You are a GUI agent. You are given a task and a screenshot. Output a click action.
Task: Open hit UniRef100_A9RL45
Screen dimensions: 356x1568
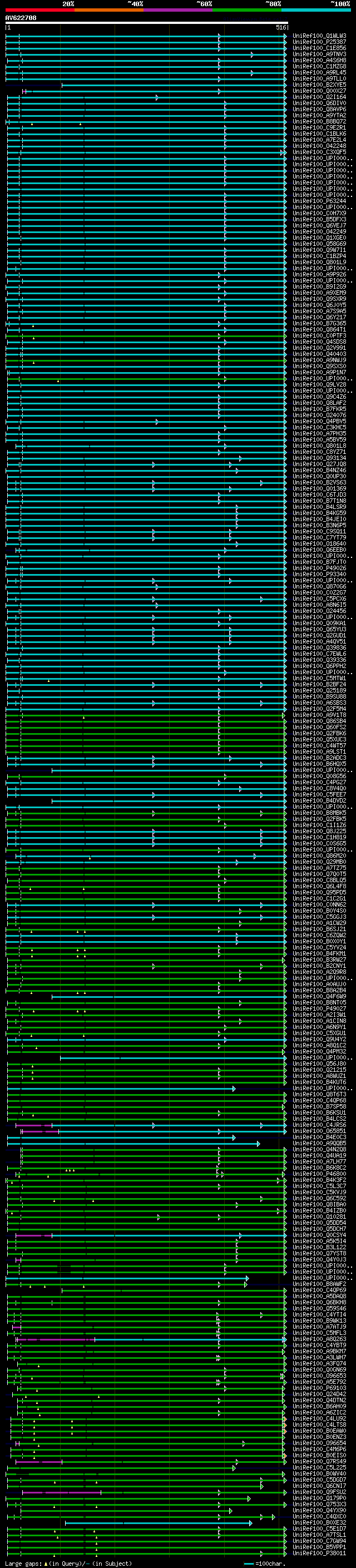pos(319,72)
